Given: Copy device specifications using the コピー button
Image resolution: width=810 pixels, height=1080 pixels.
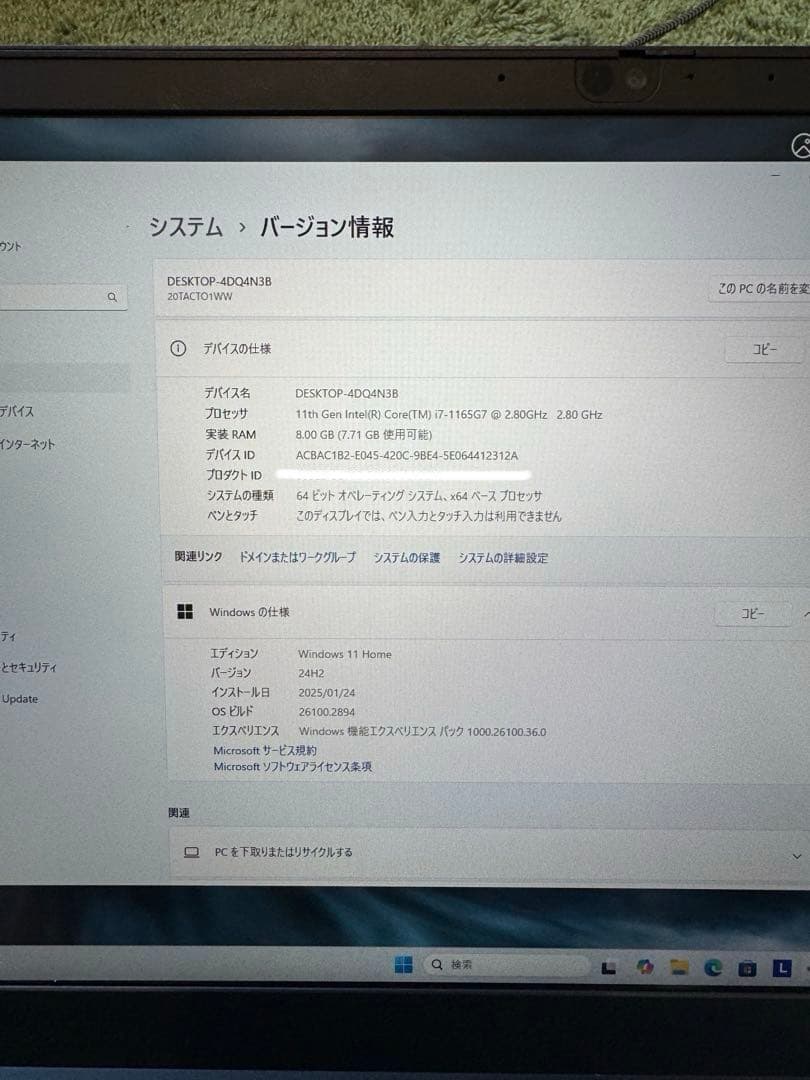Looking at the screenshot, I should tap(762, 349).
